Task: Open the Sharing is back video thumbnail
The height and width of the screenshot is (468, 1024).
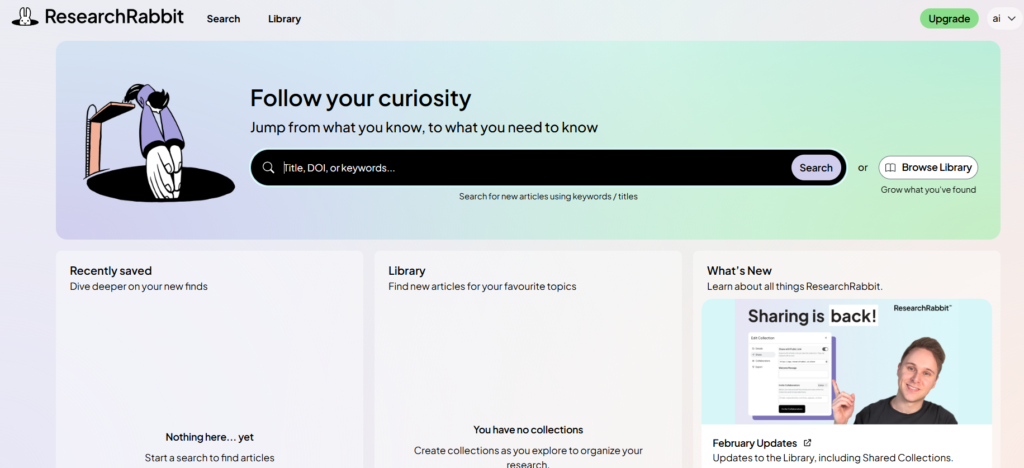Action: pos(846,361)
